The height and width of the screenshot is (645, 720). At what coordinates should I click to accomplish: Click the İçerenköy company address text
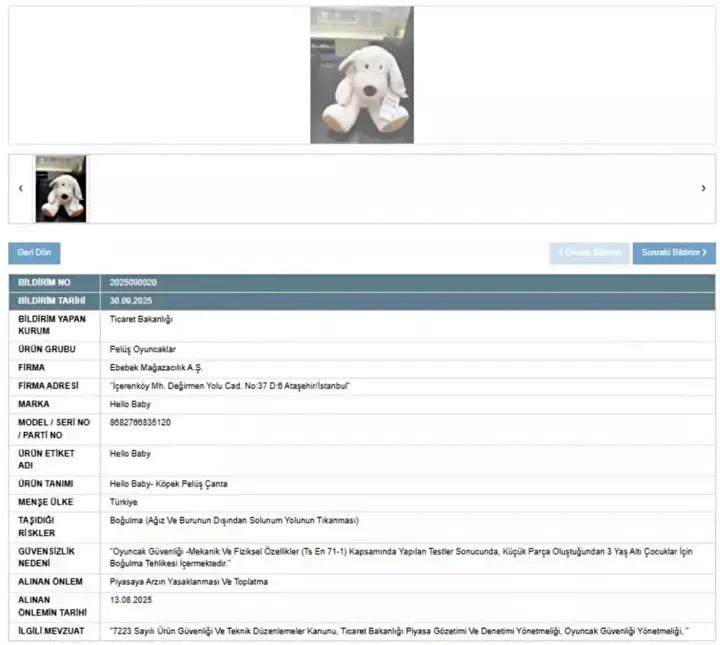230,386
